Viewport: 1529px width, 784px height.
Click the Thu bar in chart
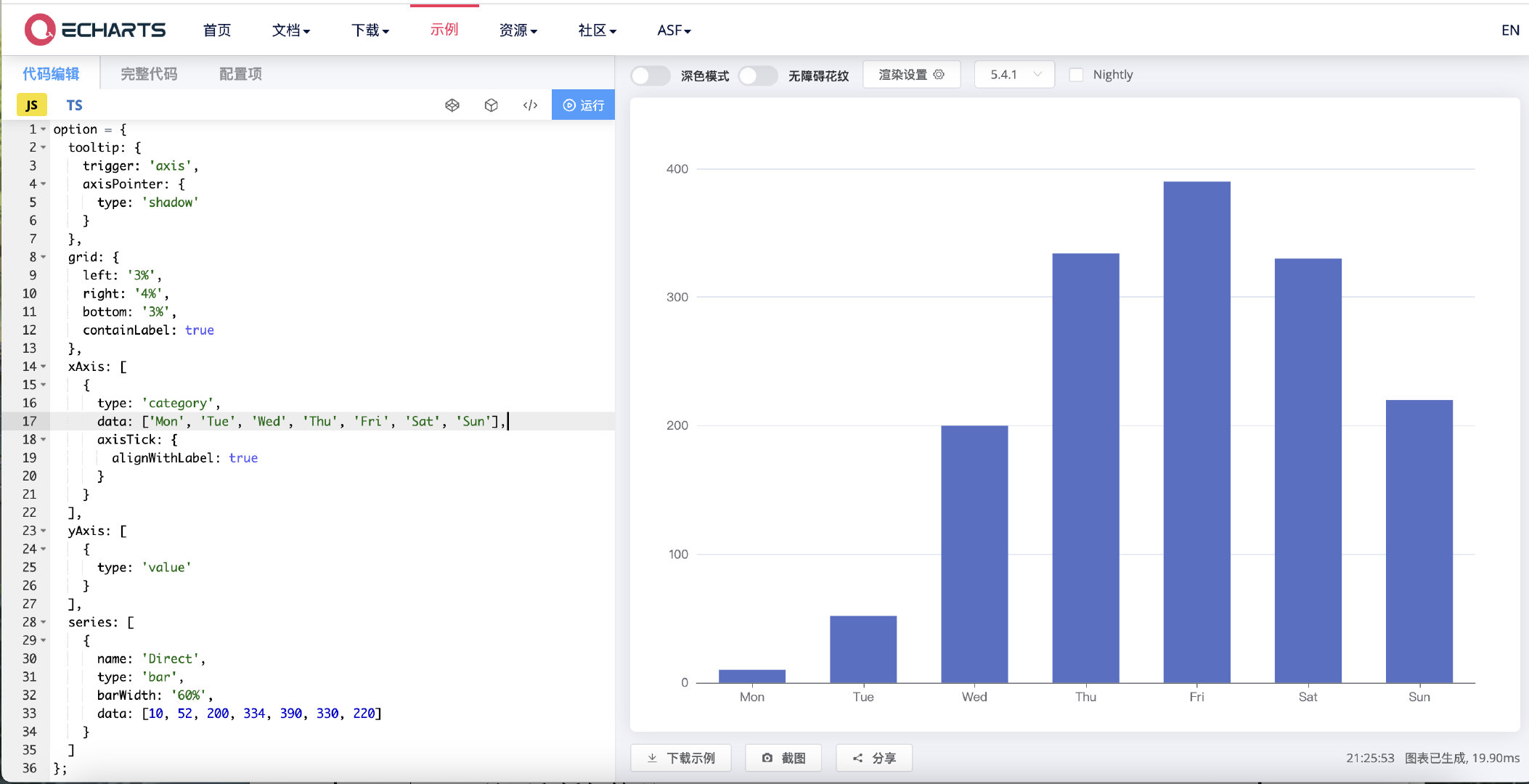click(1085, 468)
